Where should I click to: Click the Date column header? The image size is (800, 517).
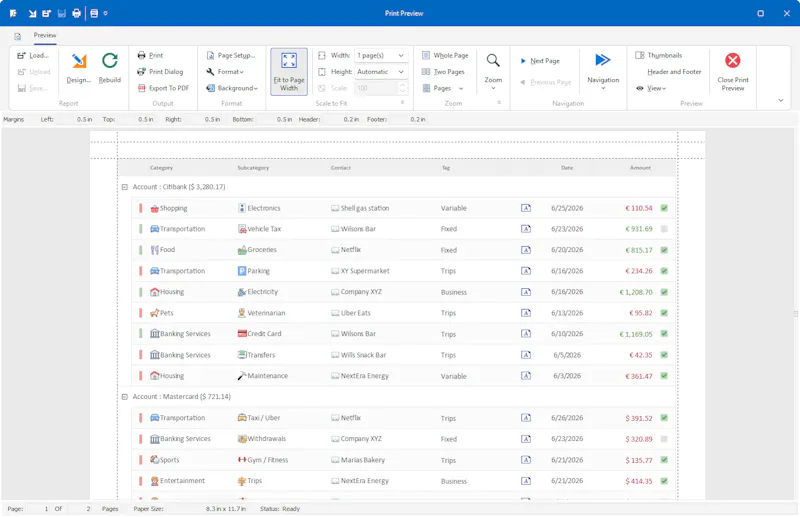[x=567, y=168]
